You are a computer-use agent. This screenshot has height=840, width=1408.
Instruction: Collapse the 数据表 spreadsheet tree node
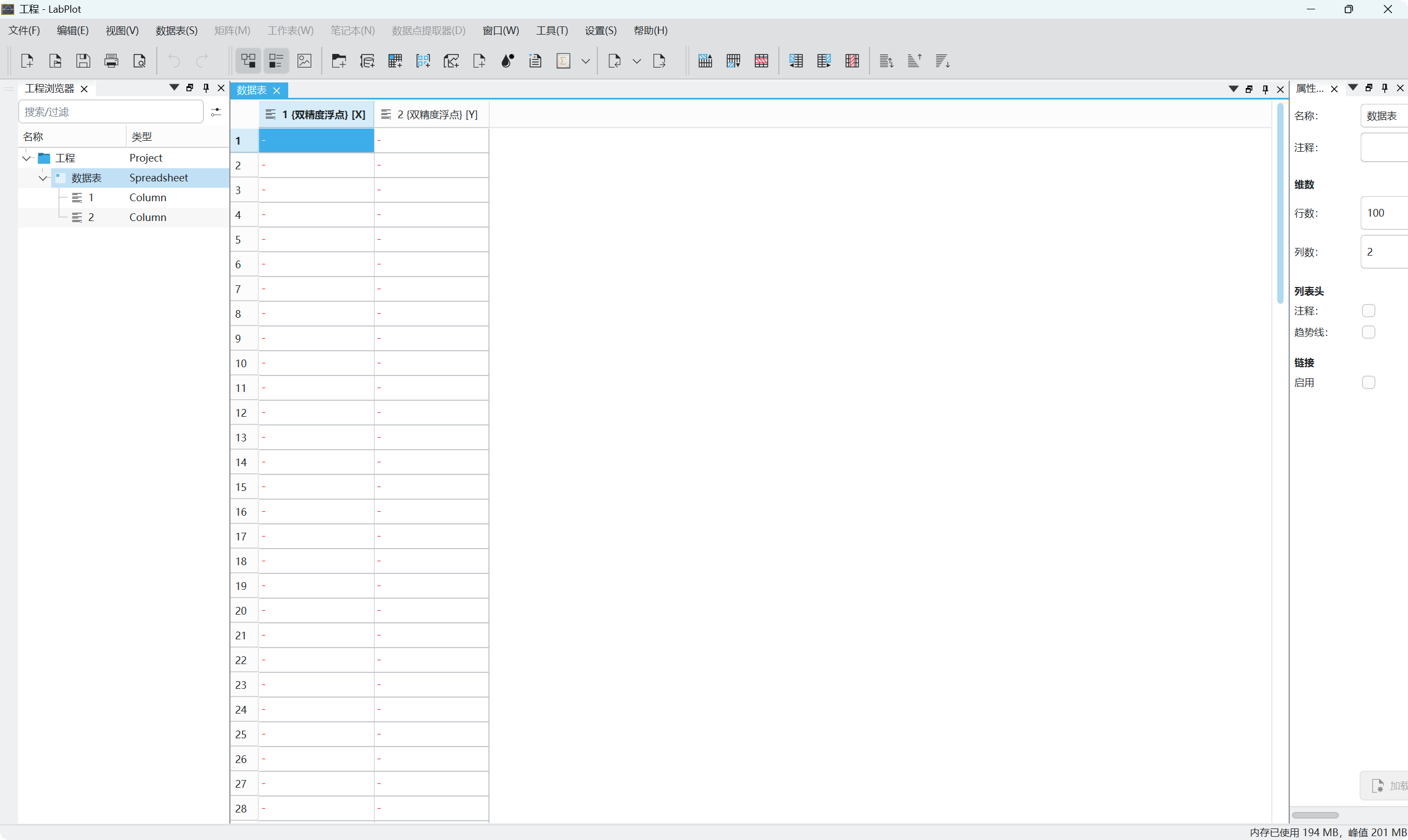(43, 178)
